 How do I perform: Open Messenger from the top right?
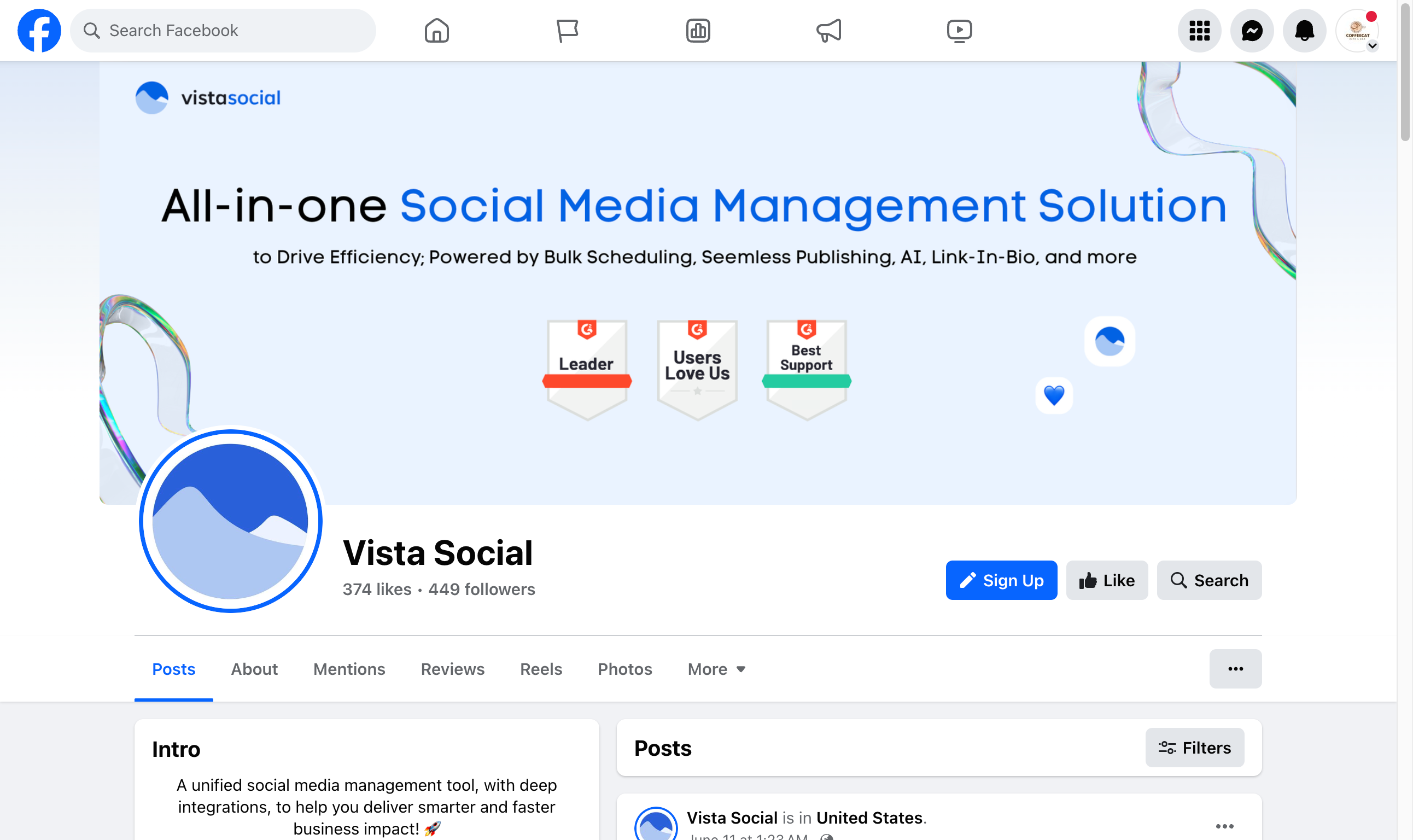[x=1252, y=30]
